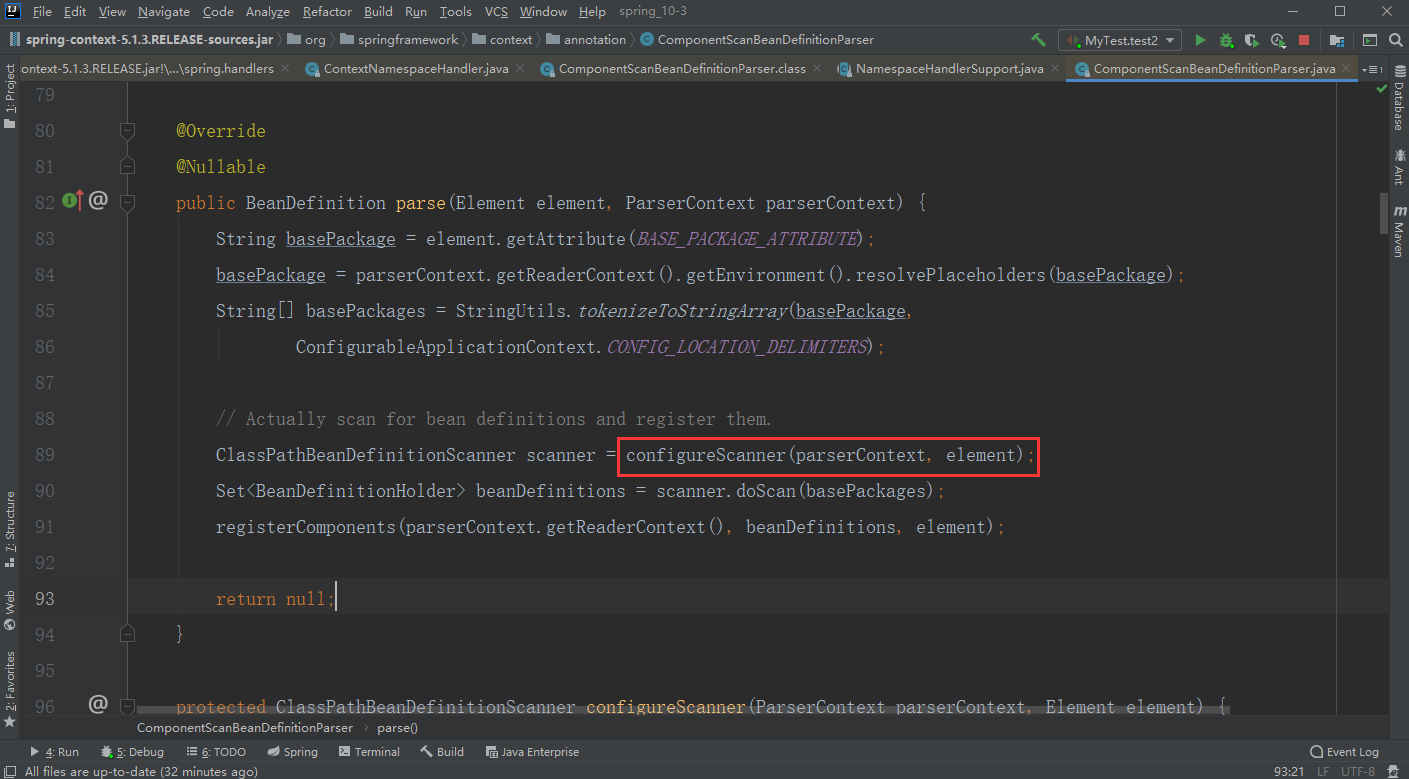The image size is (1409, 779).
Task: Stop the running process with red square
Action: point(1304,40)
